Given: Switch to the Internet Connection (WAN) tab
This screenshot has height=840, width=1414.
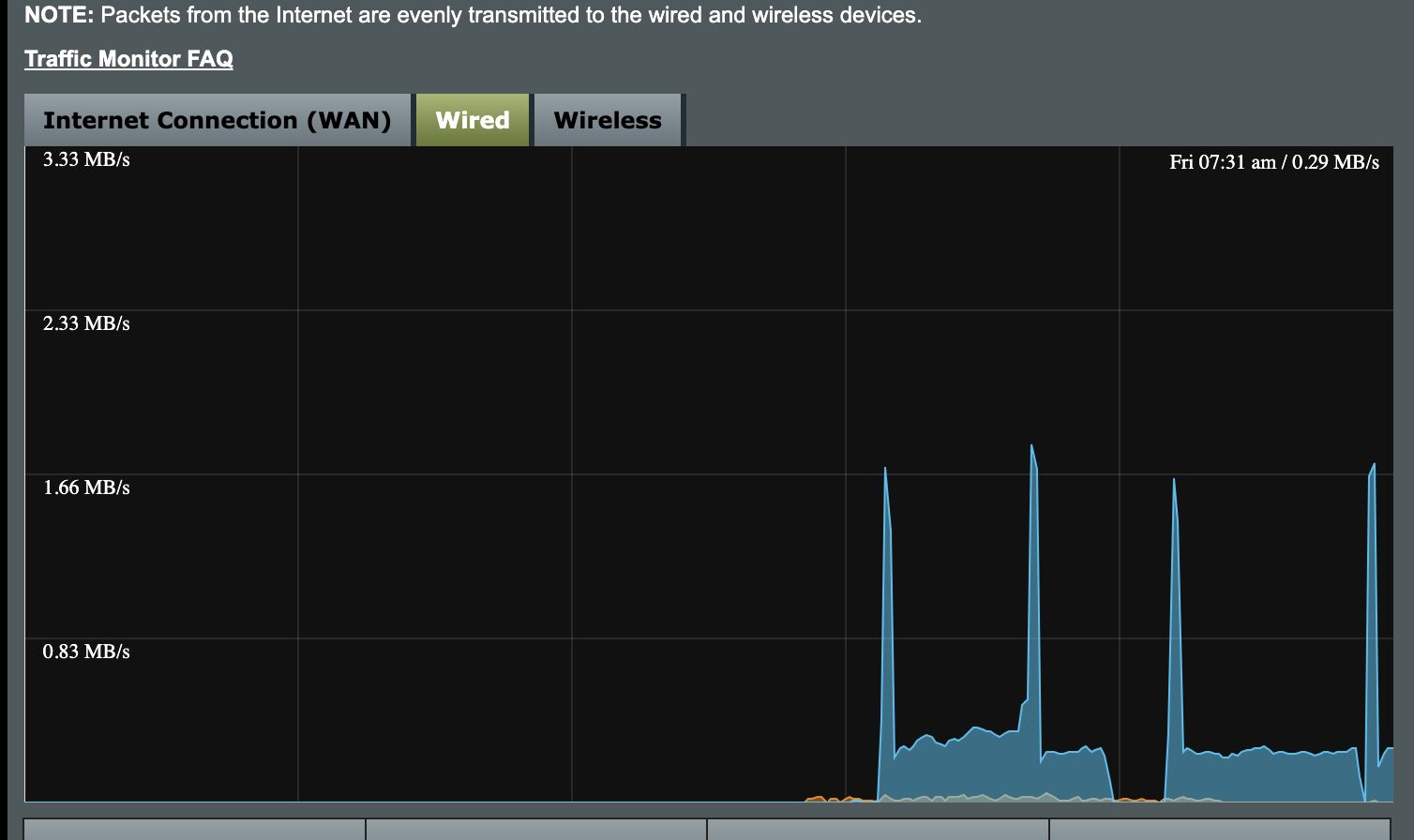Looking at the screenshot, I should [x=217, y=120].
